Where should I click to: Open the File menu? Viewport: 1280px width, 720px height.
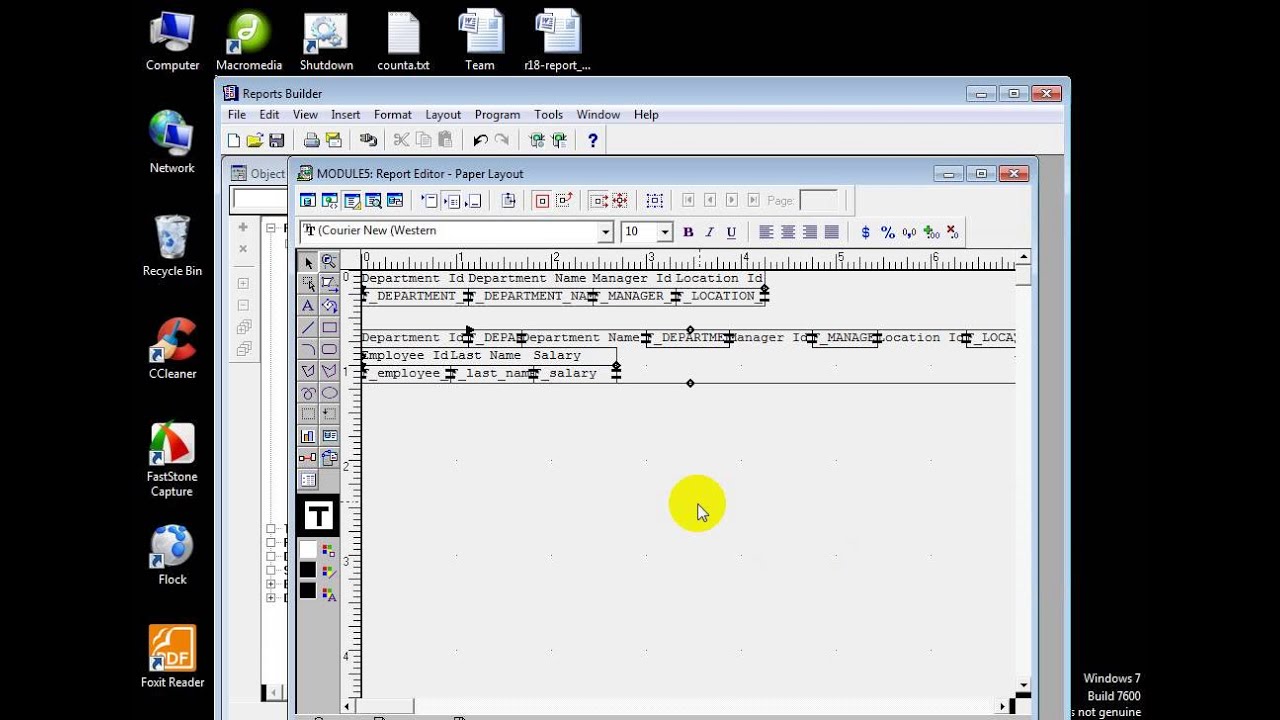coord(237,115)
